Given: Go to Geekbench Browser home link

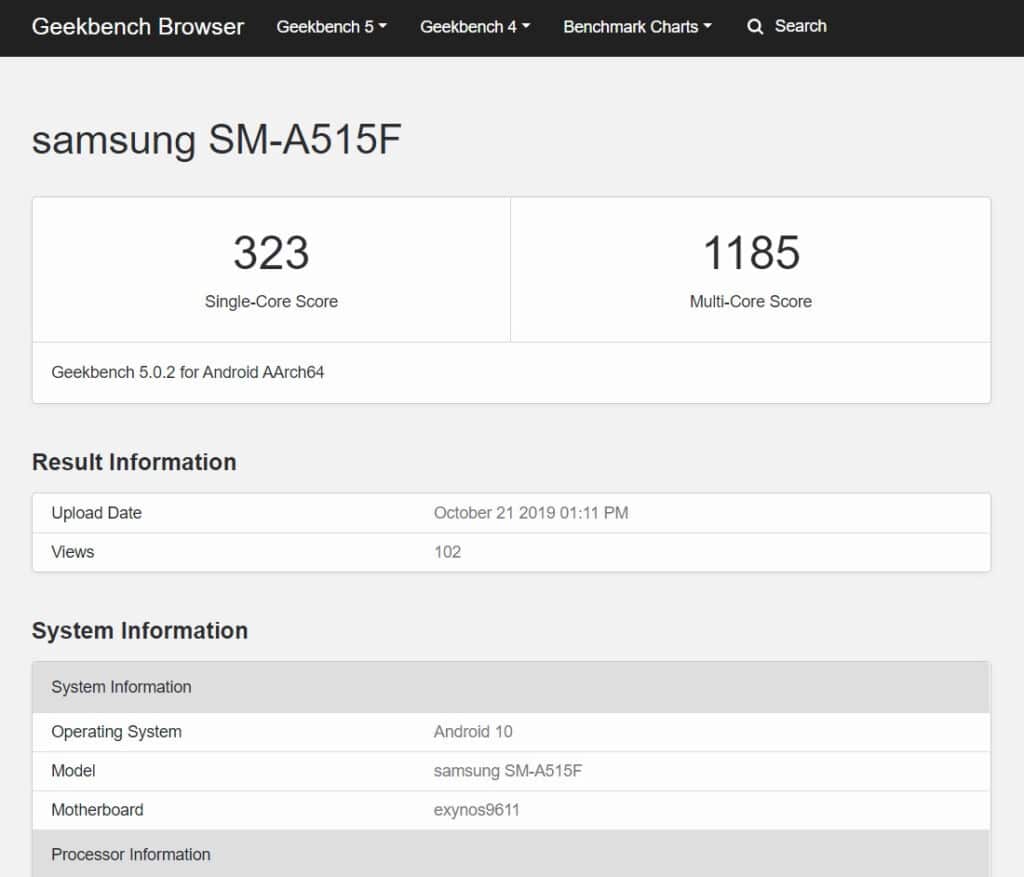Looking at the screenshot, I should 138,27.
